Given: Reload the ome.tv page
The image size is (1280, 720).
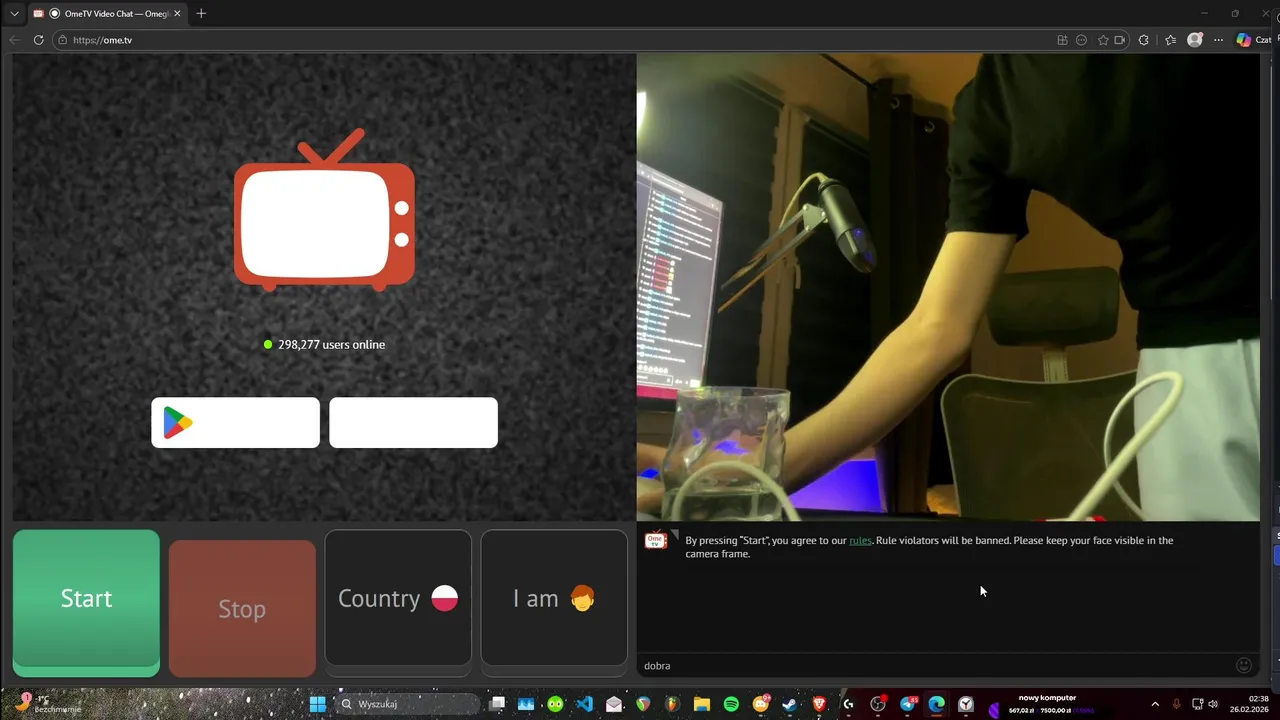Looking at the screenshot, I should [38, 40].
